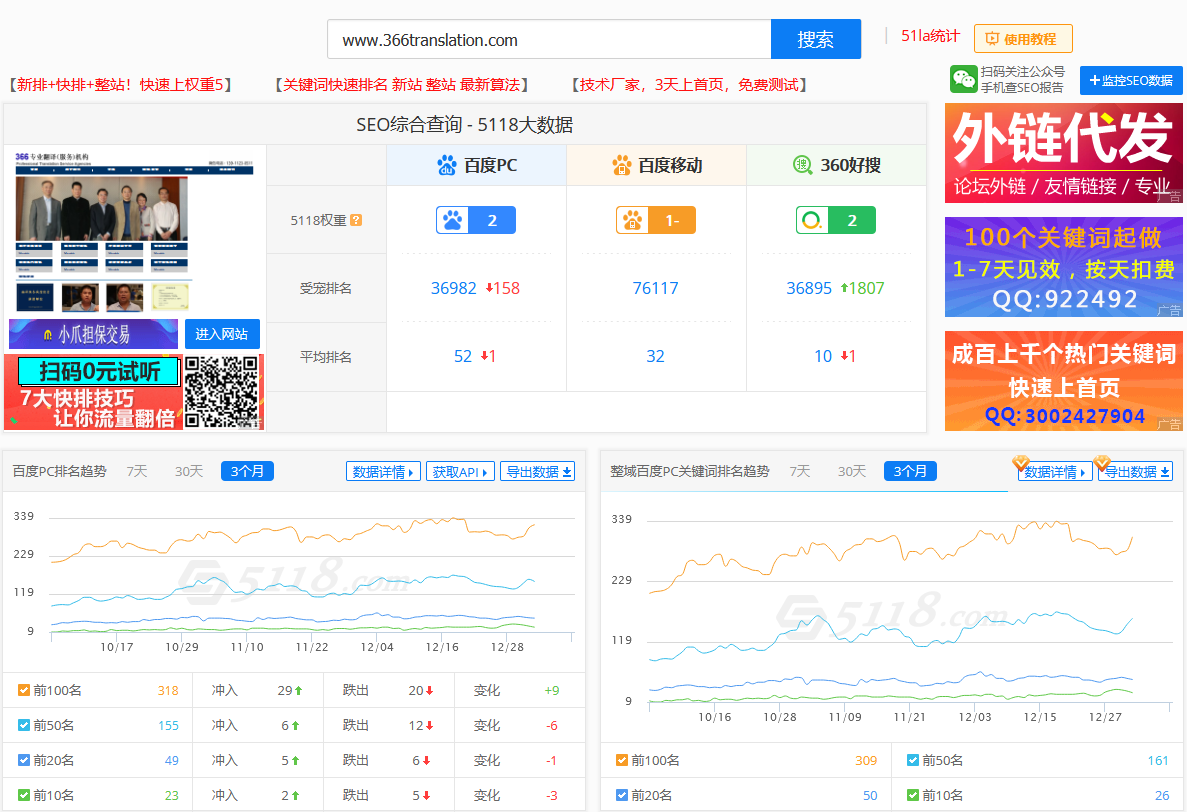
Task: Click the 前10名 count 23
Action: point(172,795)
